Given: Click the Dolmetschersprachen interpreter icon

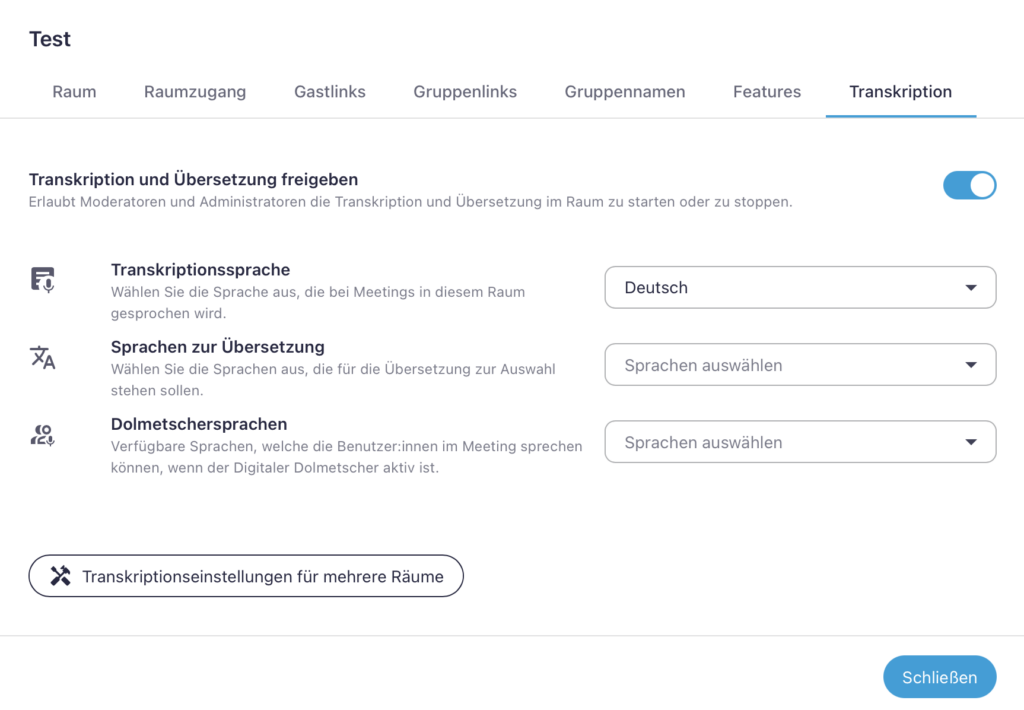Looking at the screenshot, I should 42,434.
